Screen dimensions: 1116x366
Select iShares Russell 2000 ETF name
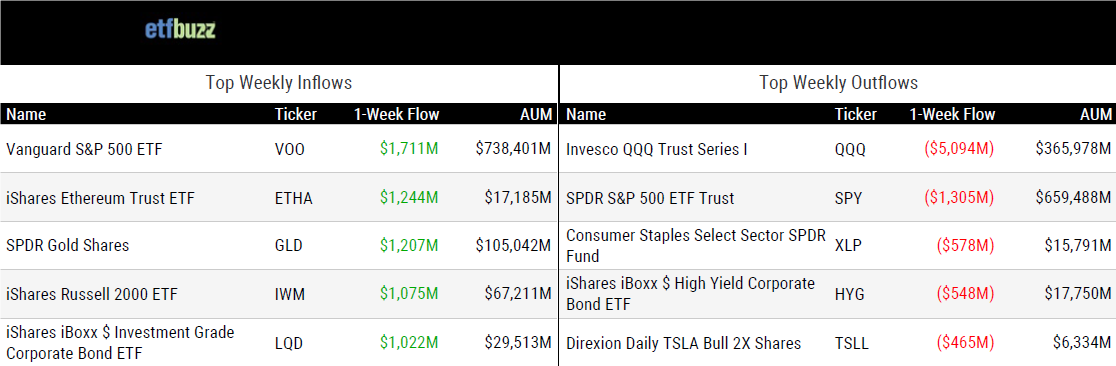pos(92,294)
